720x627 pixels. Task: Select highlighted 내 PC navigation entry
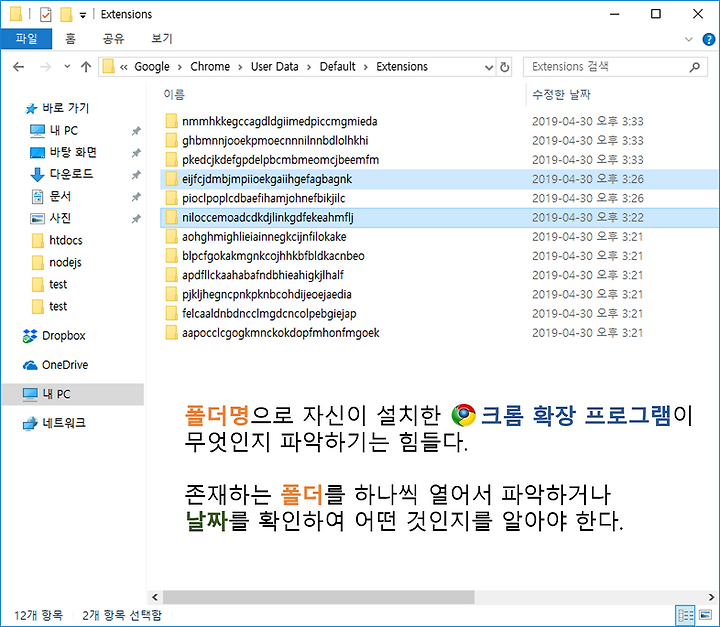coord(73,394)
